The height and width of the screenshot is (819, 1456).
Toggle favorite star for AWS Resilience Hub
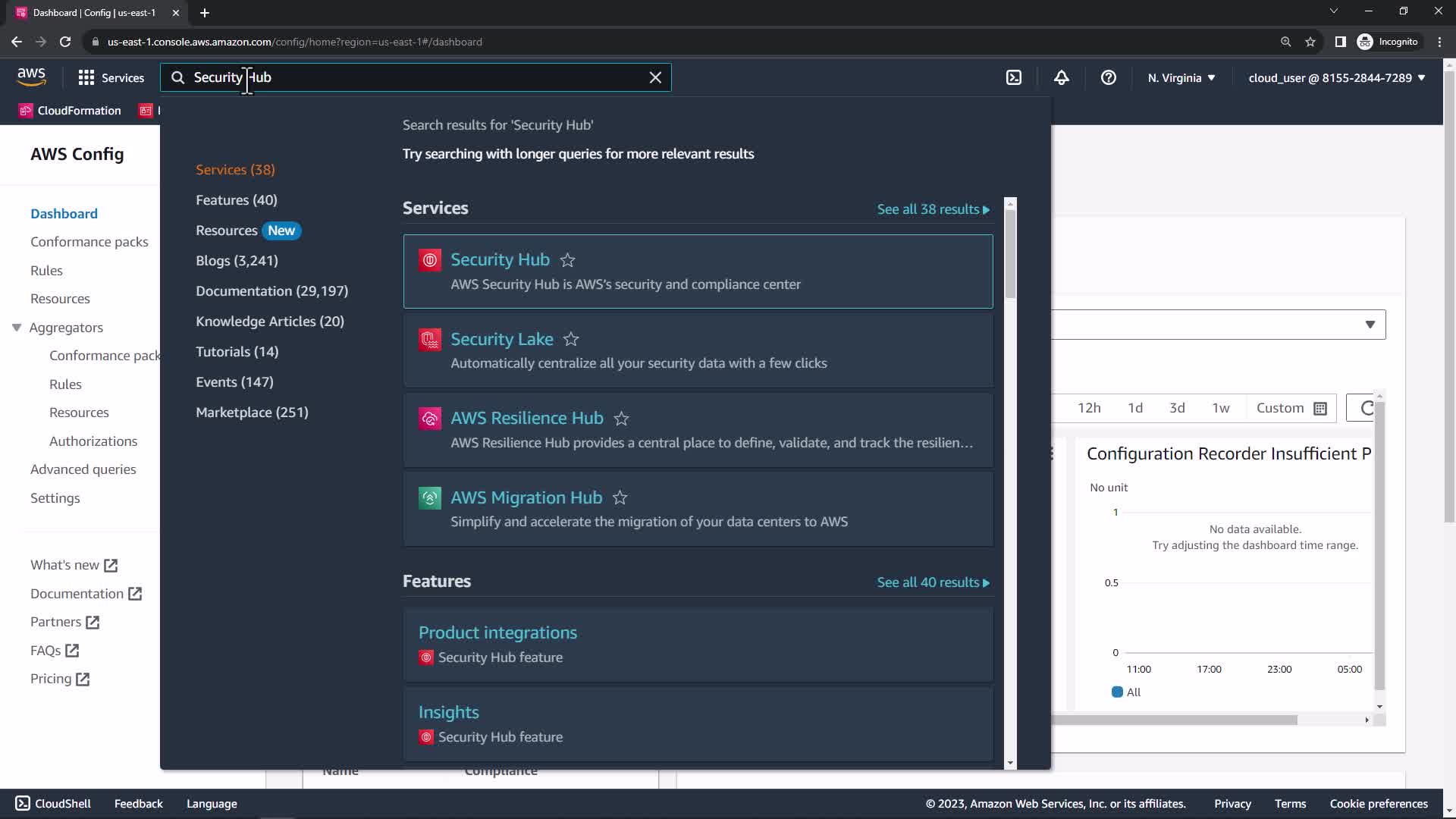[x=621, y=419]
